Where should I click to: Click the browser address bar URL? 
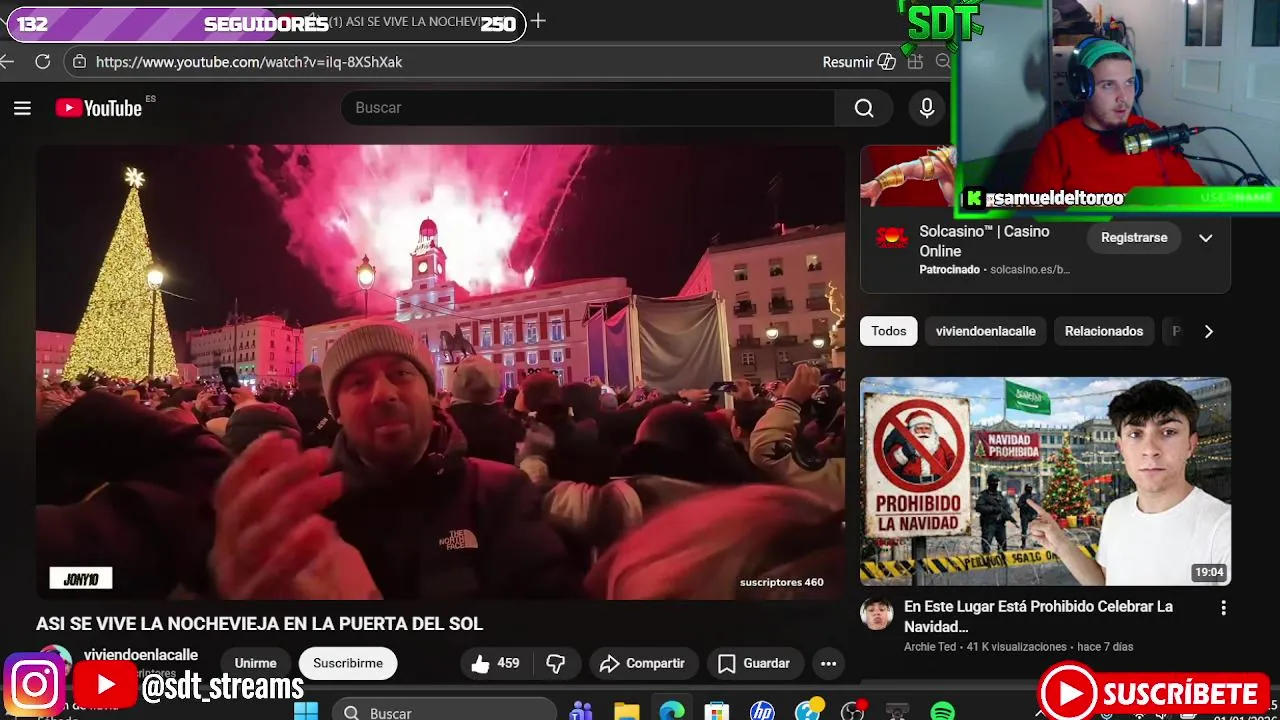click(249, 62)
